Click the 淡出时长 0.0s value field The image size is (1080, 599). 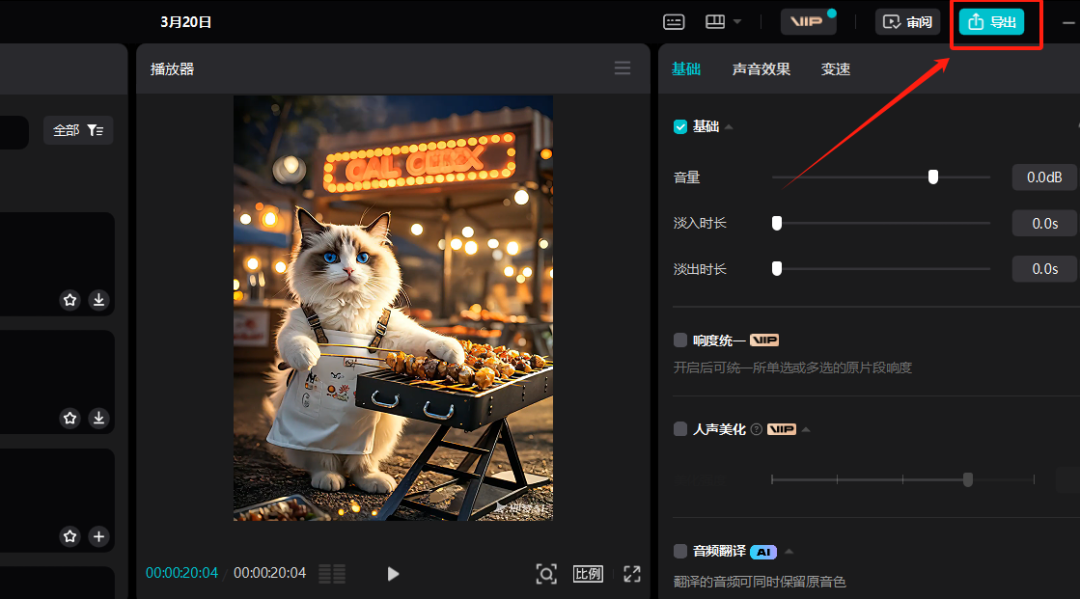coord(1044,269)
